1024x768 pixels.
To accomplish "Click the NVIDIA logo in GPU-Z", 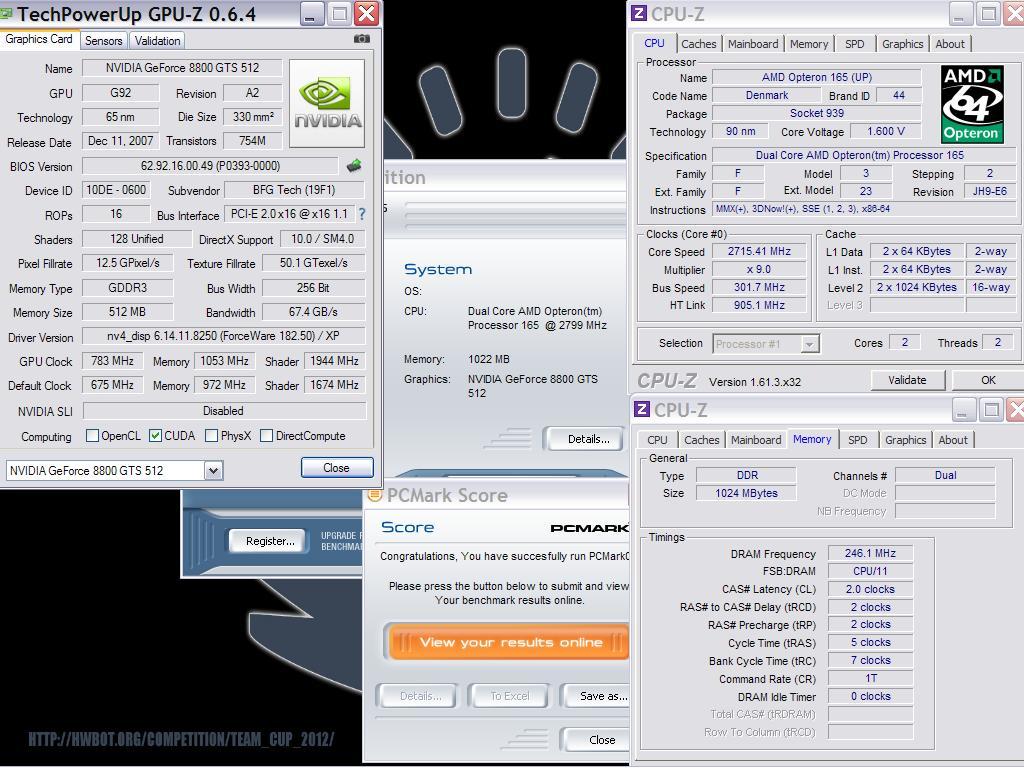I will [x=327, y=103].
